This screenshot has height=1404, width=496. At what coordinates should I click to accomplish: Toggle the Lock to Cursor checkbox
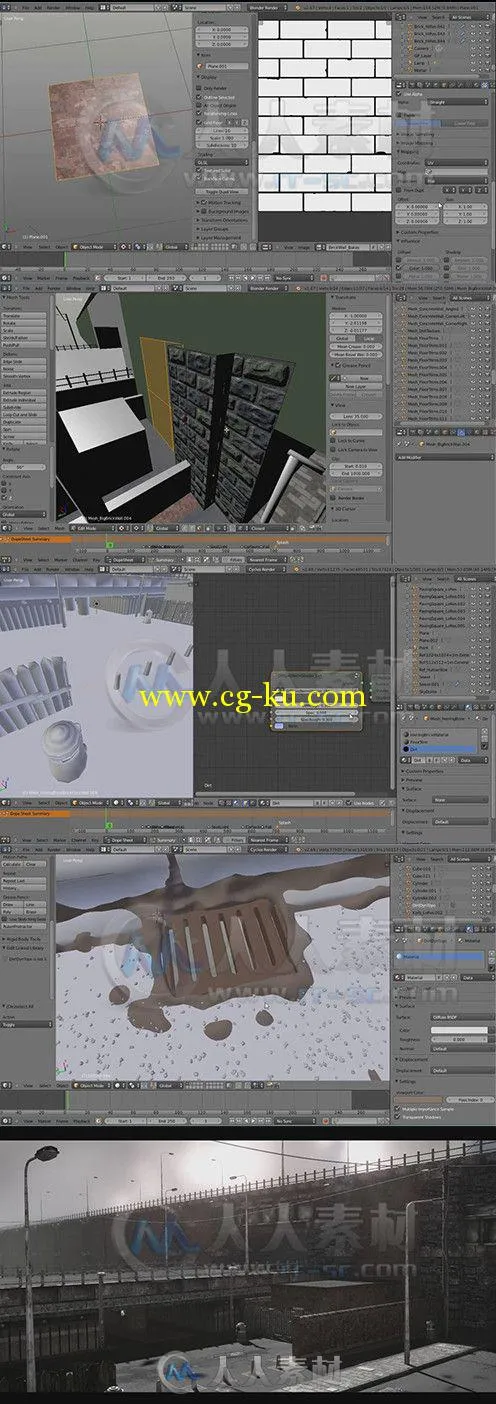pos(333,440)
